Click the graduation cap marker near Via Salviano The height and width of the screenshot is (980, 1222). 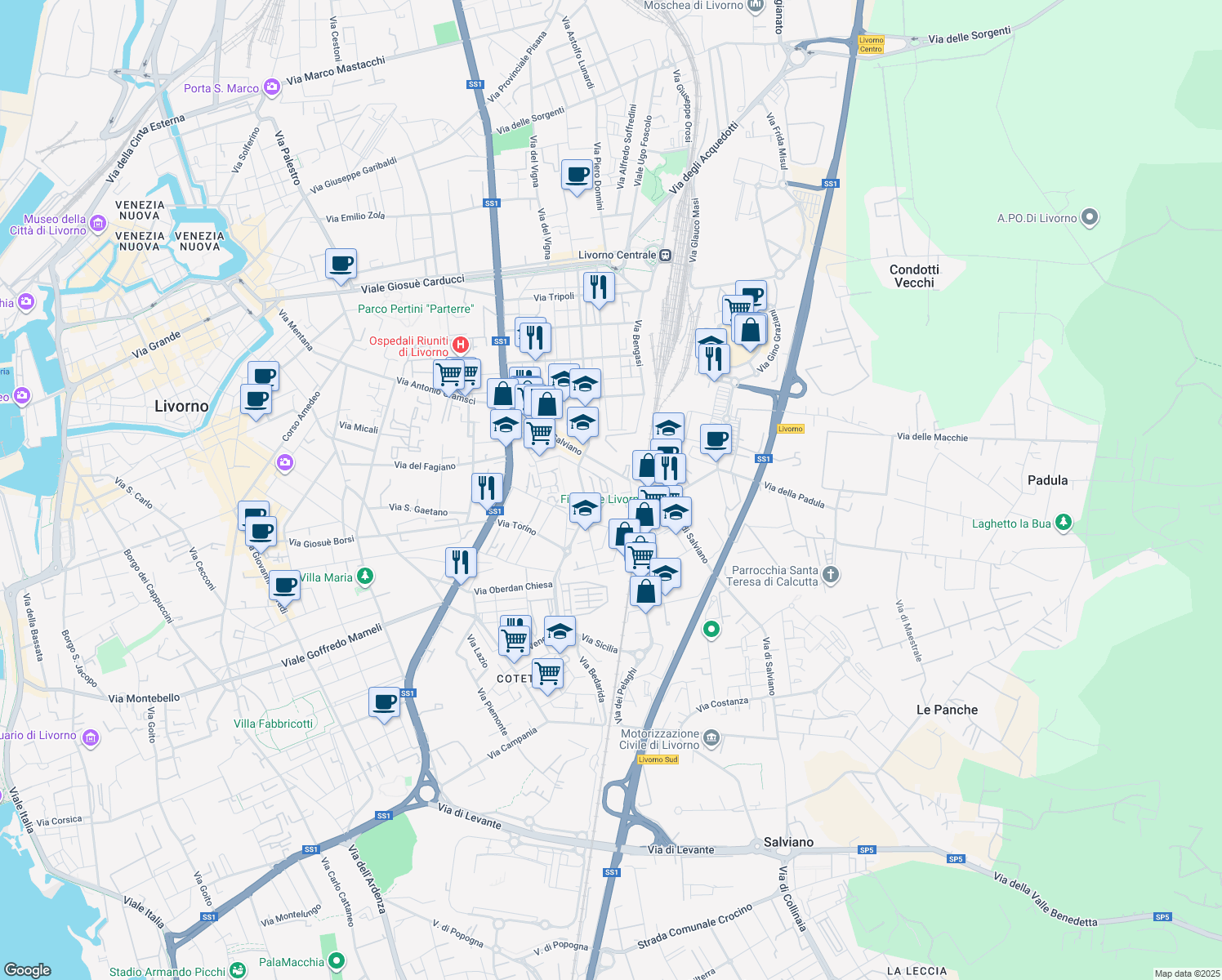coord(676,513)
